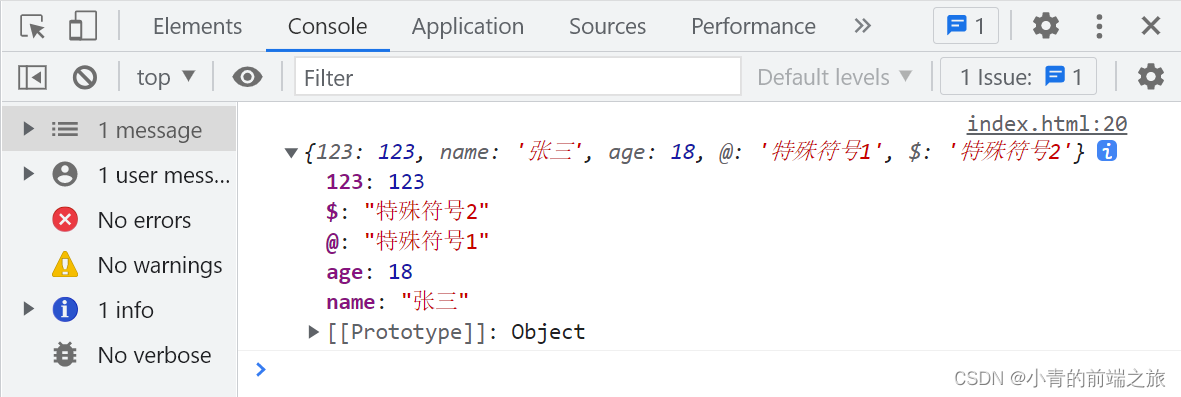Click the blue object info badge
The width and height of the screenshot is (1181, 397).
tap(1106, 151)
